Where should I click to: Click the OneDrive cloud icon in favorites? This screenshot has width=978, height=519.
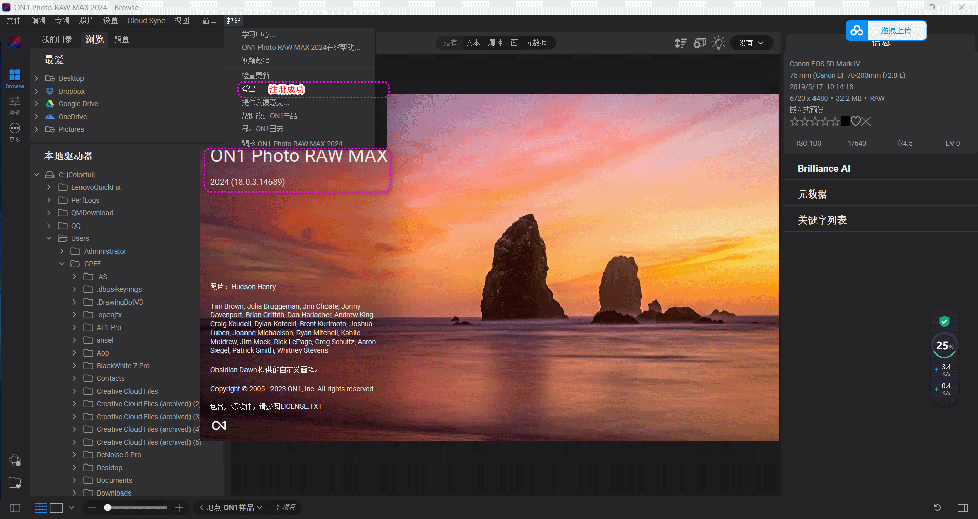coord(50,117)
